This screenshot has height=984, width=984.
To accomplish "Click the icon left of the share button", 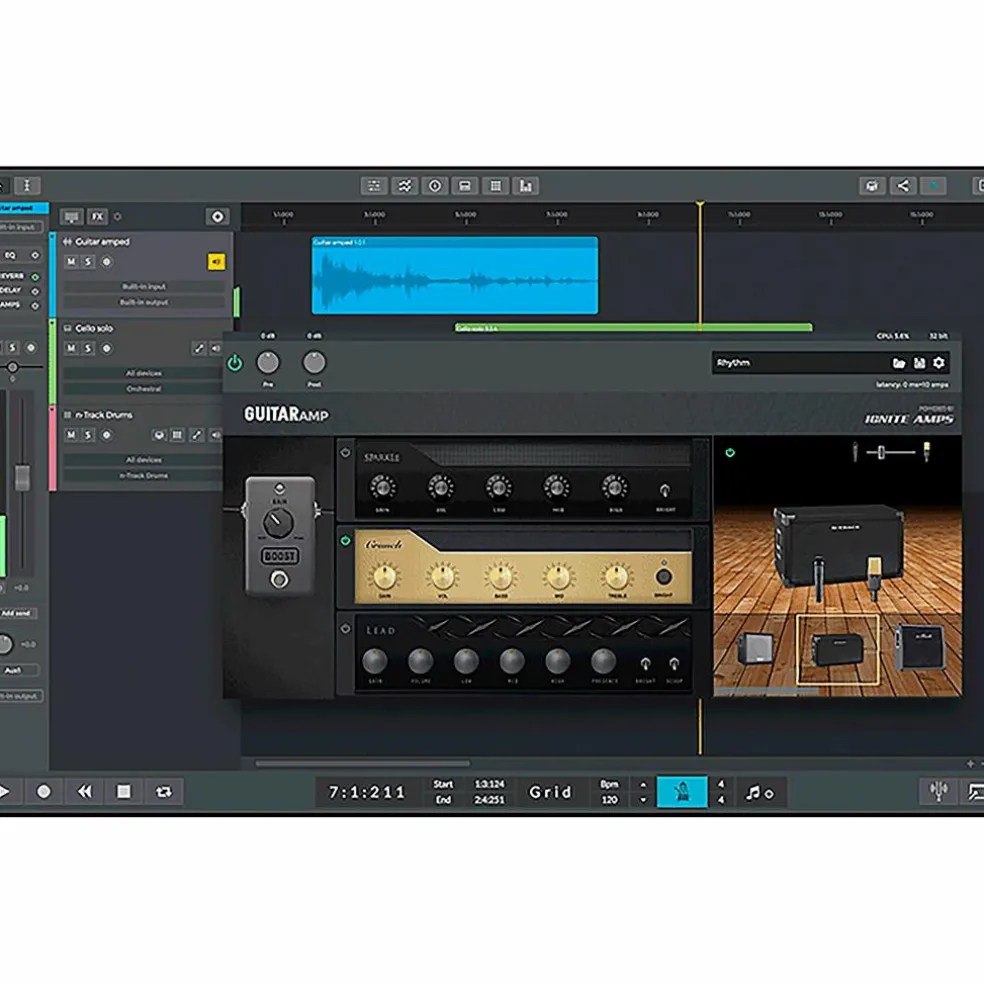I will pos(872,186).
